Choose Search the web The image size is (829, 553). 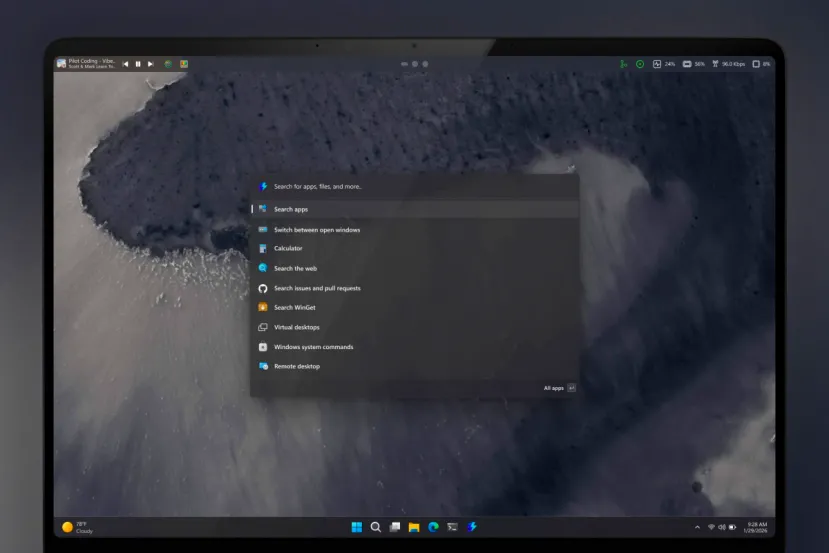click(414, 268)
